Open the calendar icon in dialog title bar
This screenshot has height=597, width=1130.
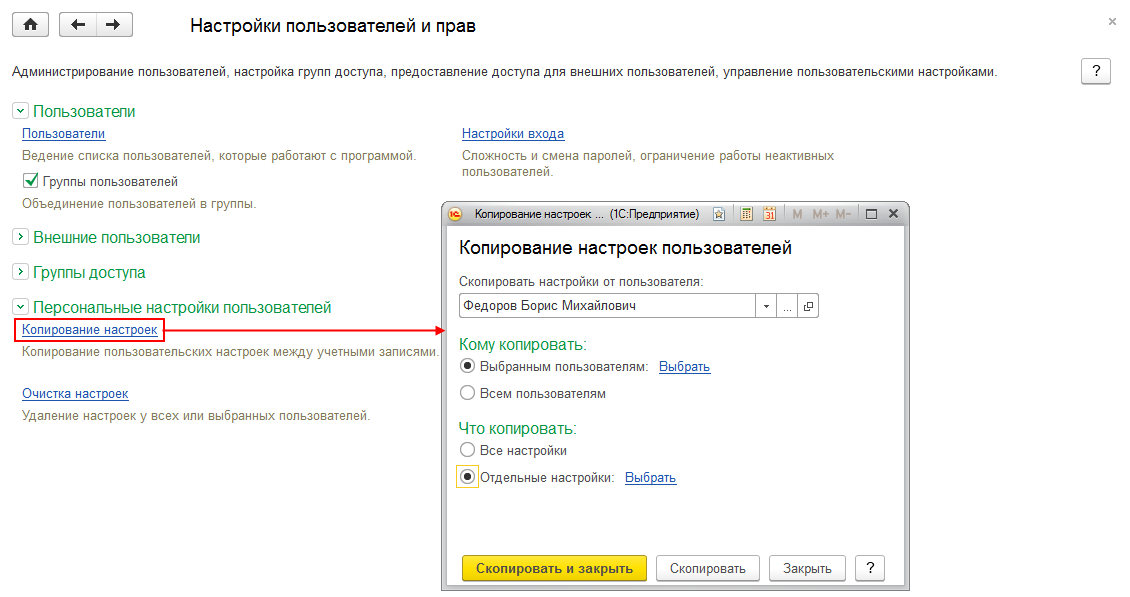coord(770,214)
